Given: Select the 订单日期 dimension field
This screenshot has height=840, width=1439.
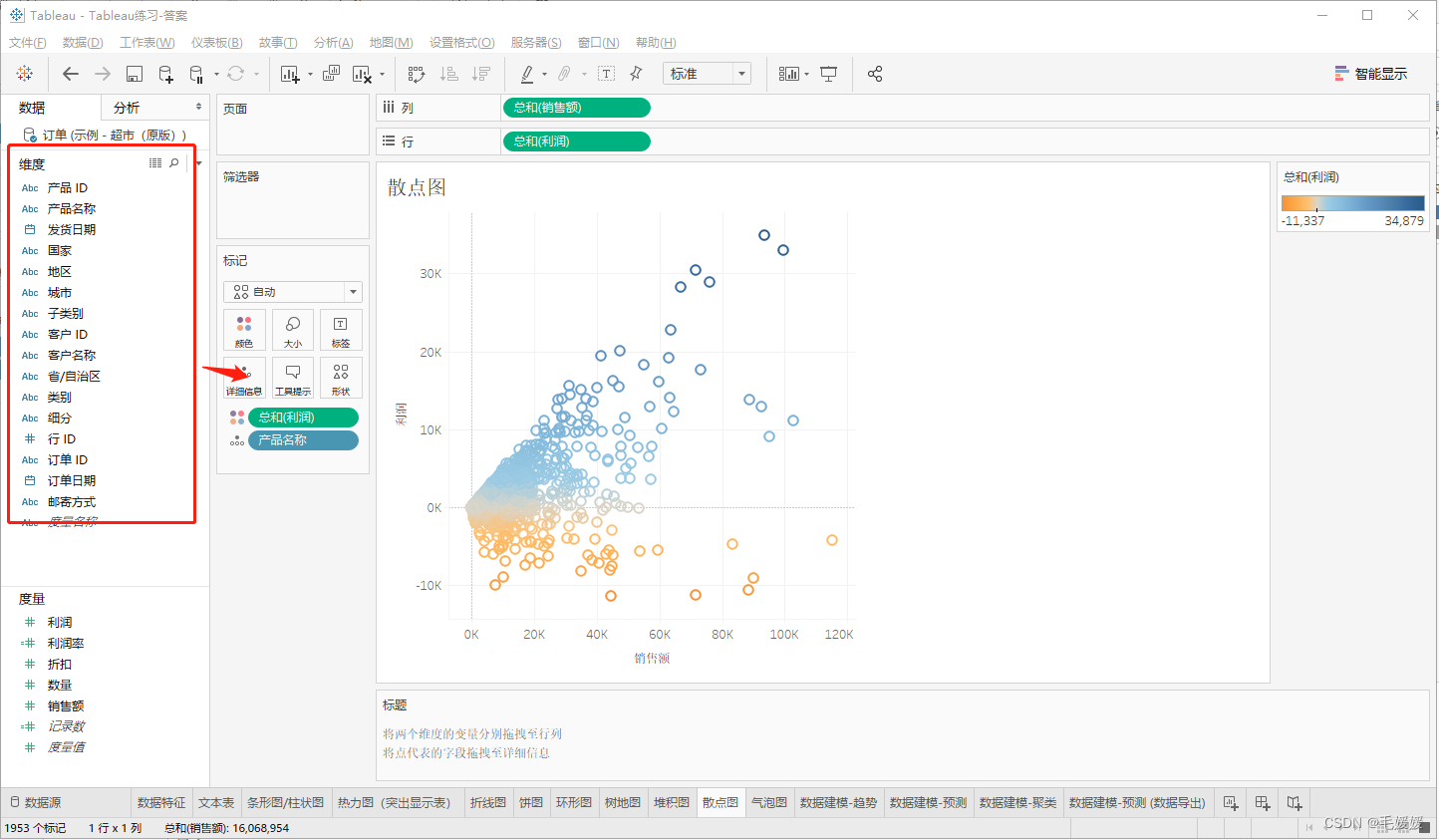Looking at the screenshot, I should [72, 480].
